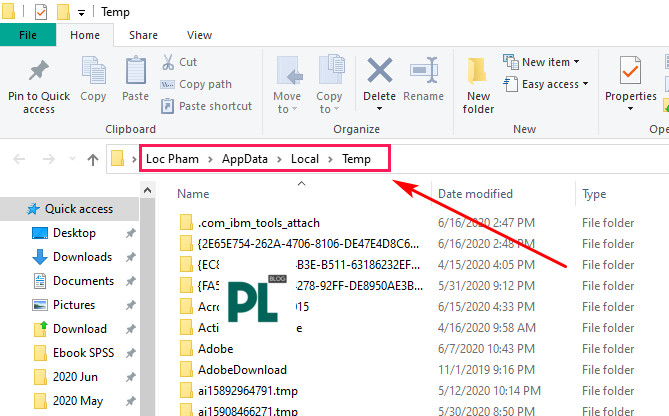Viewport: 669px width, 416px height.
Task: Open the 2020 Jun sidebar folder
Action: coord(75,377)
